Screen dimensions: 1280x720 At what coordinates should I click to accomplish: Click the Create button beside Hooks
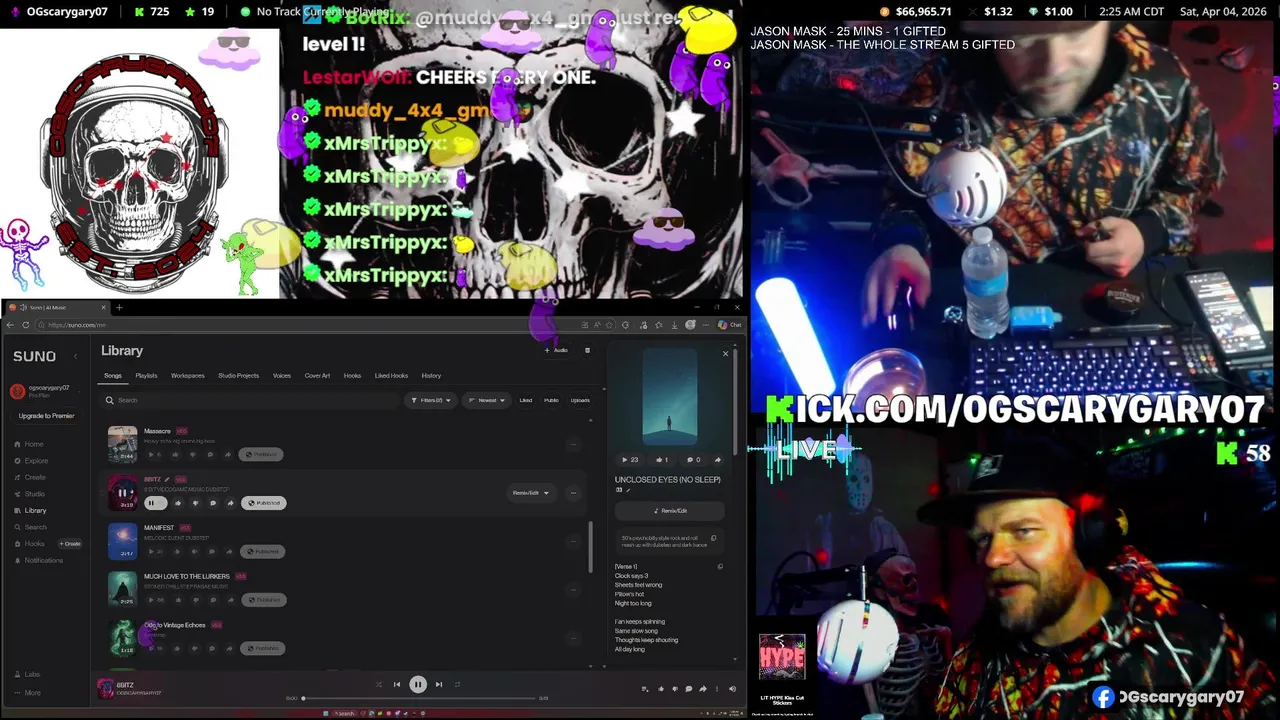(x=70, y=544)
